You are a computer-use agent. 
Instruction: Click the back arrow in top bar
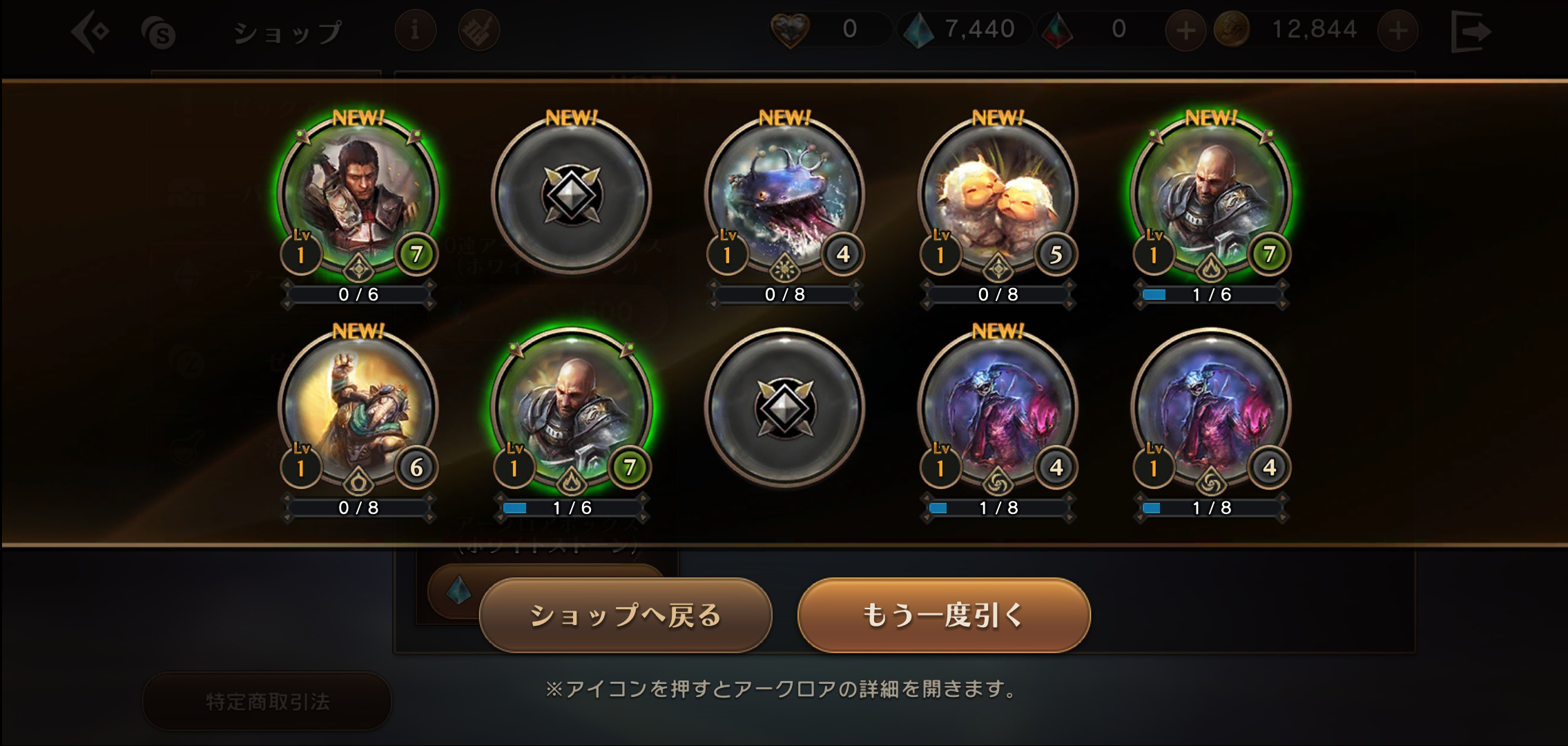pos(90,31)
